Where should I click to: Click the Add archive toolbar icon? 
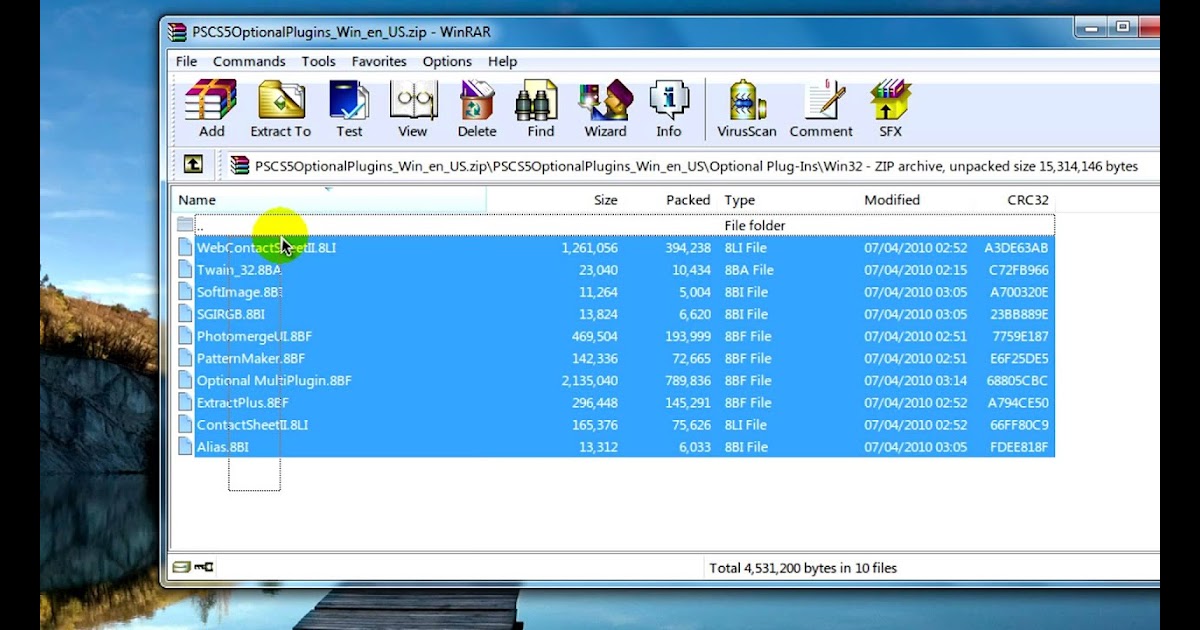[x=211, y=108]
